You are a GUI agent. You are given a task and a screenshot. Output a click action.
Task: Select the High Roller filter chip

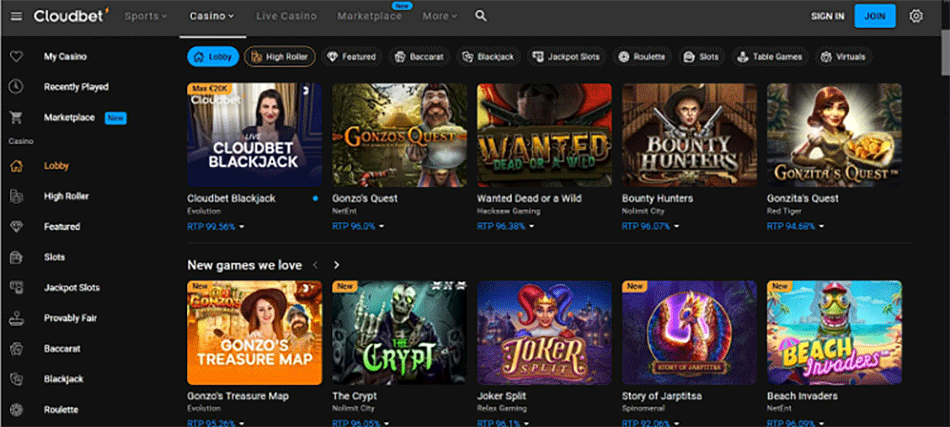[x=280, y=57]
